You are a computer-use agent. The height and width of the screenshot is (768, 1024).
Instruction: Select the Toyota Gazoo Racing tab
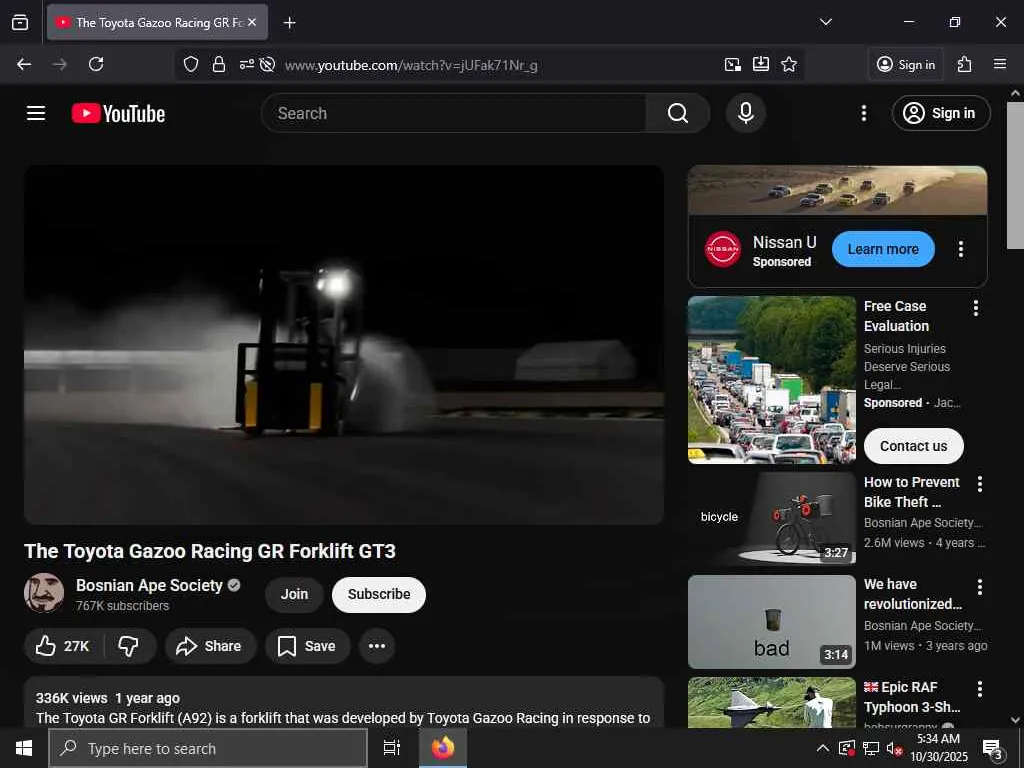click(x=157, y=22)
